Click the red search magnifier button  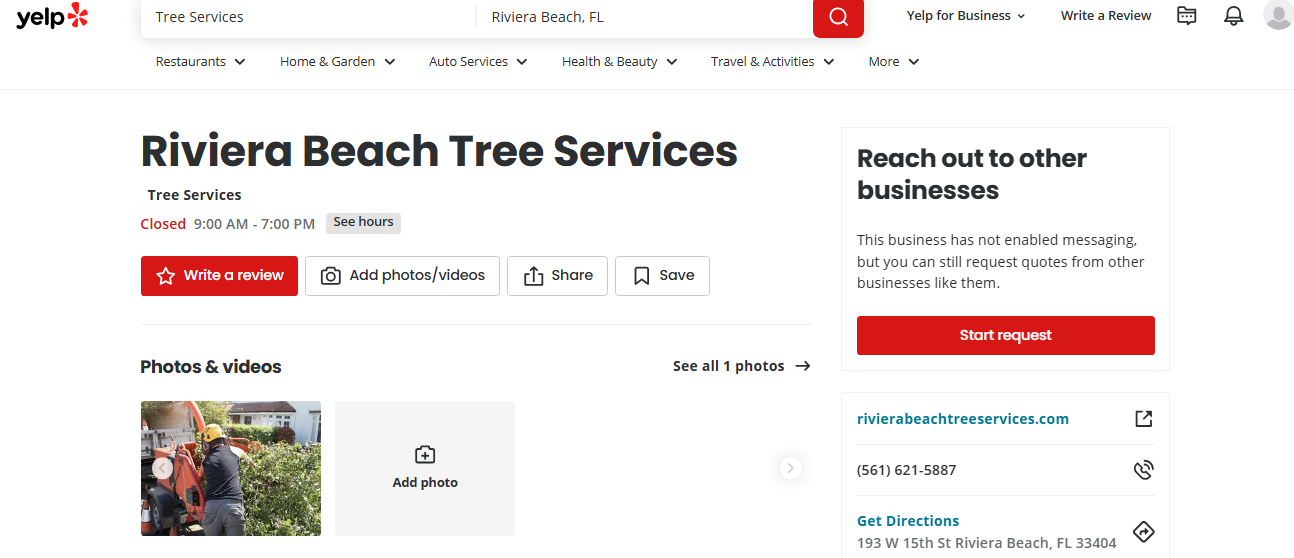838,16
